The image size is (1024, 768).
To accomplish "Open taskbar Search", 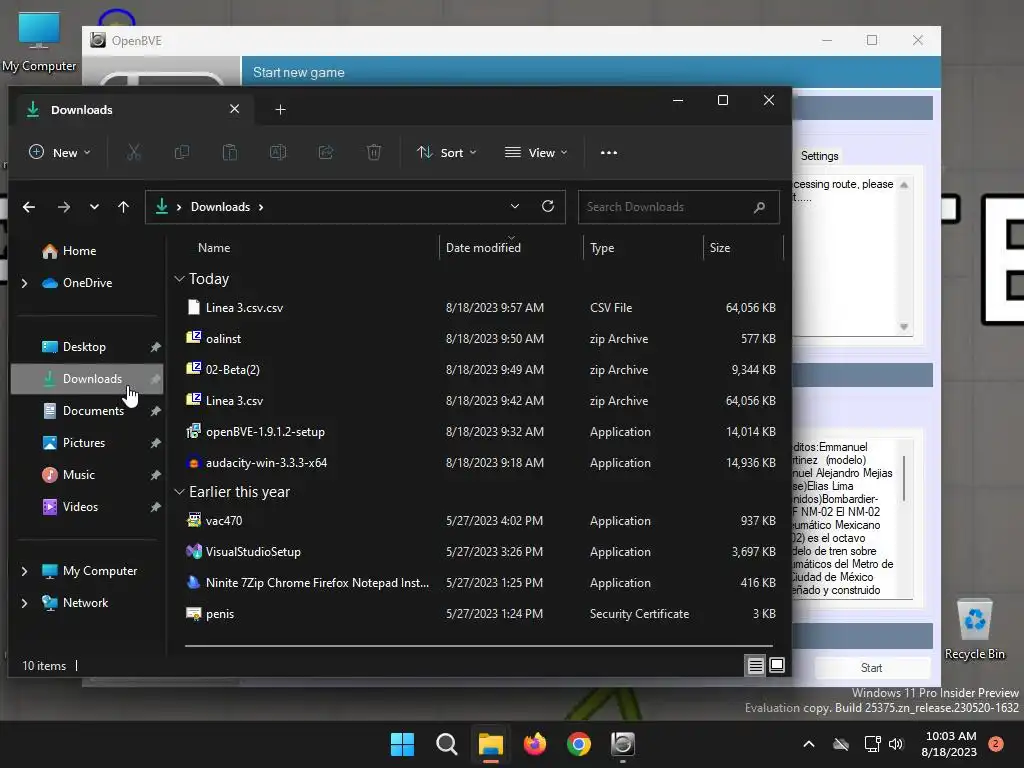I will tap(447, 744).
